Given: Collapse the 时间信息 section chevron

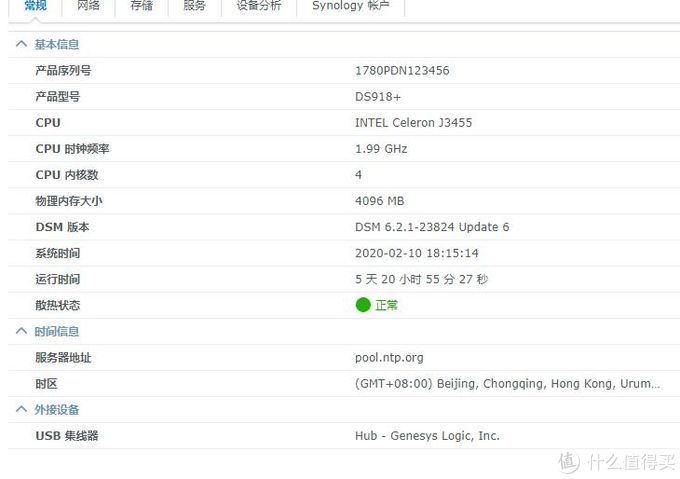Looking at the screenshot, I should 21,332.
